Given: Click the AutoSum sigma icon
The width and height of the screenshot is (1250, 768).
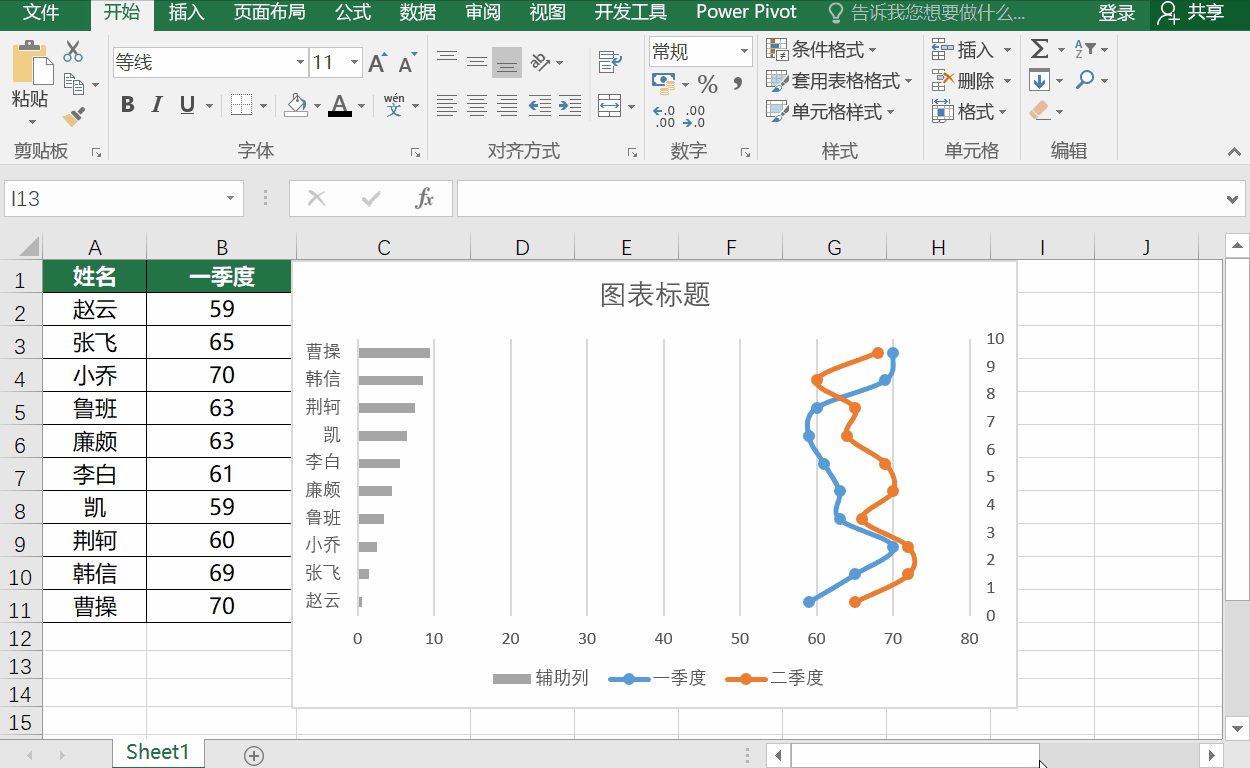Looking at the screenshot, I should (x=1040, y=49).
